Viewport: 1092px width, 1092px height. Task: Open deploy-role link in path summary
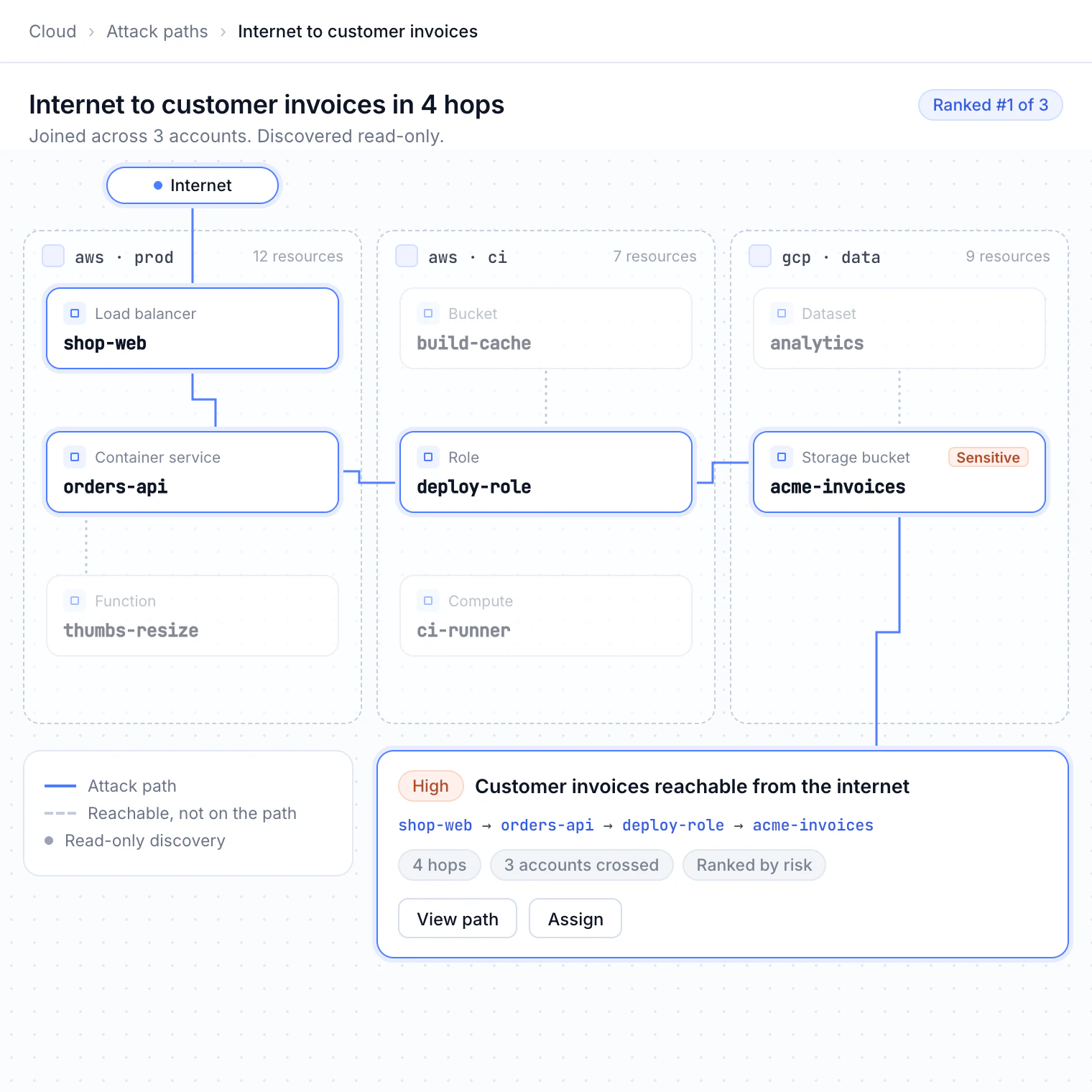tap(673, 825)
